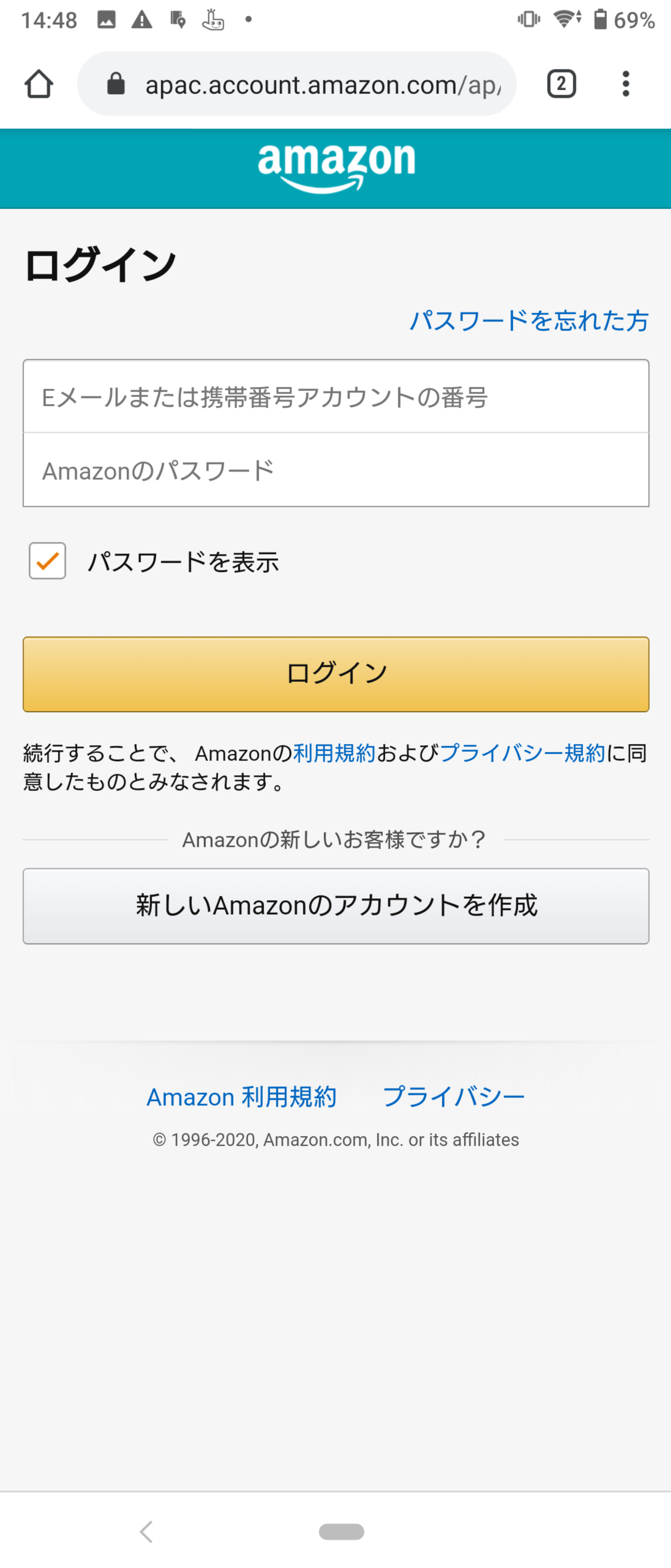
Task: Tap the back arrow in navigation bar
Action: pos(146,1532)
